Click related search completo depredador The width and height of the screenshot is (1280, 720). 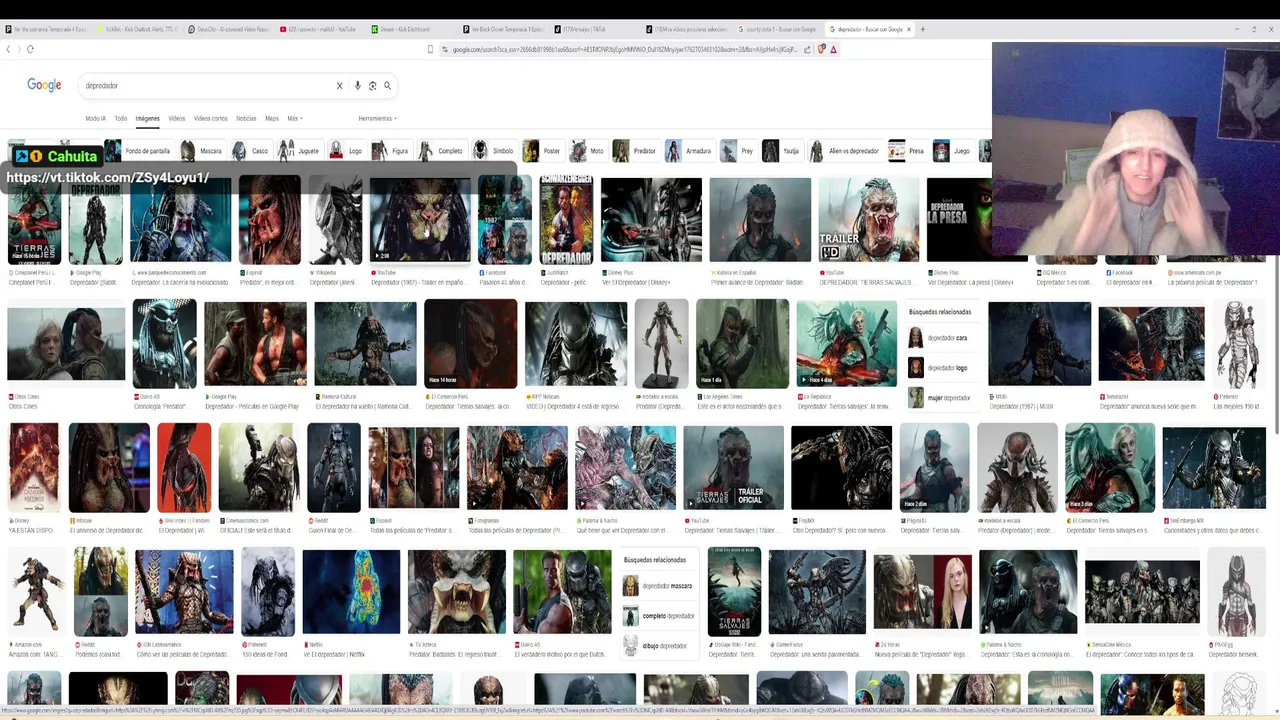(659, 616)
